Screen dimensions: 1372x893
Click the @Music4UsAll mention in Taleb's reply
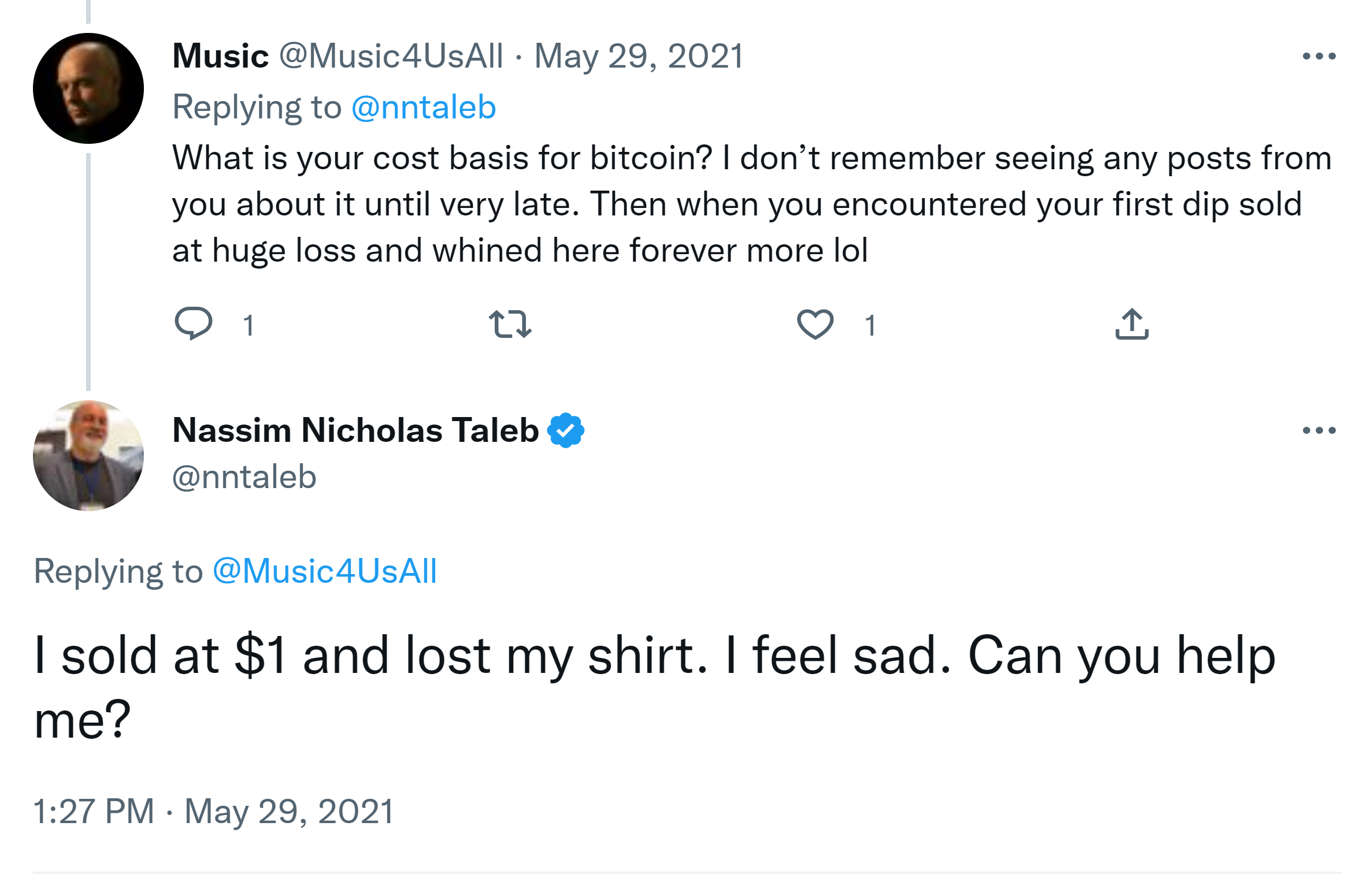point(325,571)
